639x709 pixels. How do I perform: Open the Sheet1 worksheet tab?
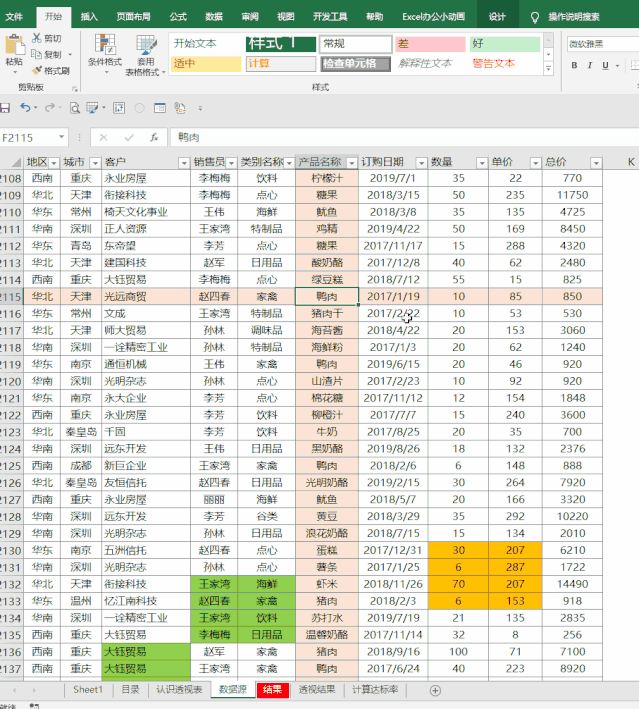(x=88, y=690)
